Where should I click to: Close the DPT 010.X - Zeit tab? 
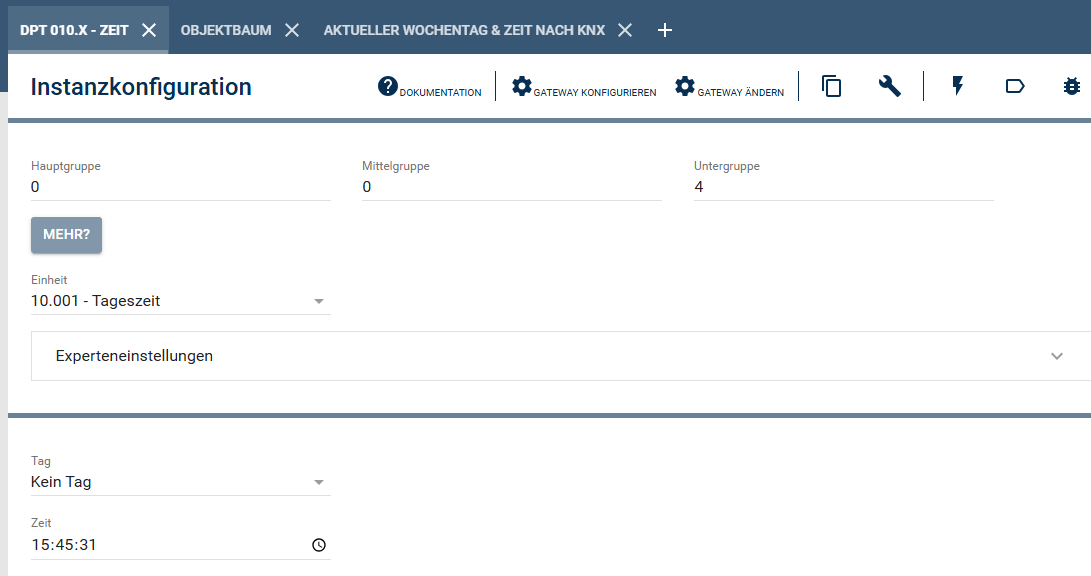[x=149, y=30]
